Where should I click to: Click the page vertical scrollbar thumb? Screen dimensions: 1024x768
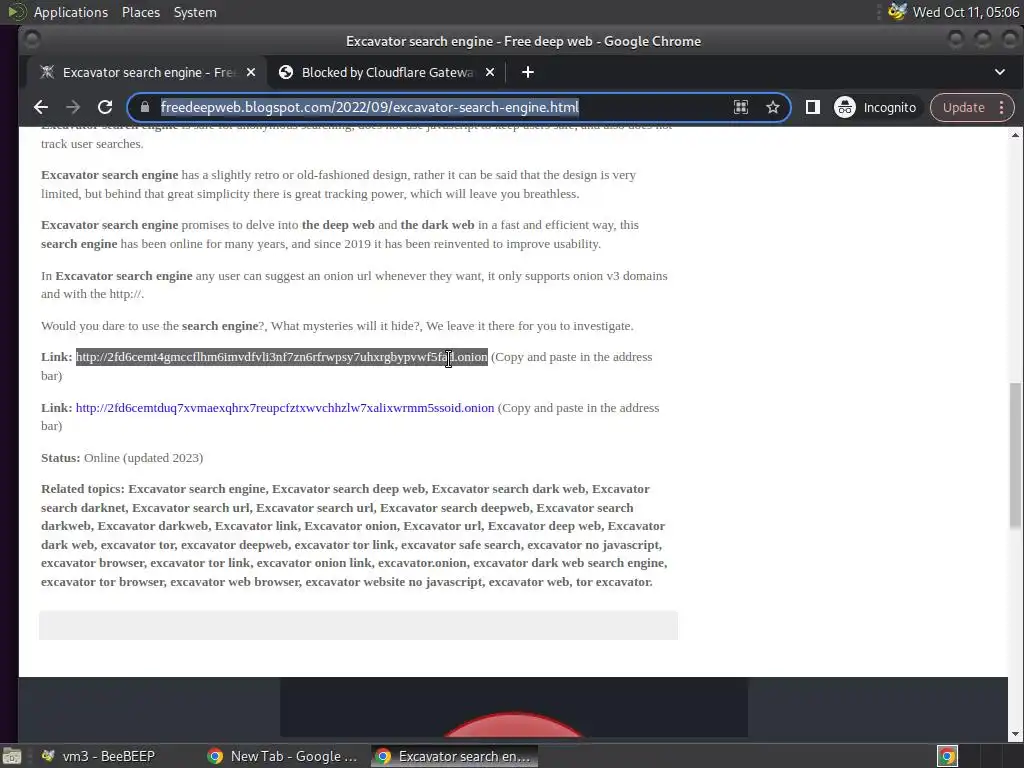[x=1015, y=455]
